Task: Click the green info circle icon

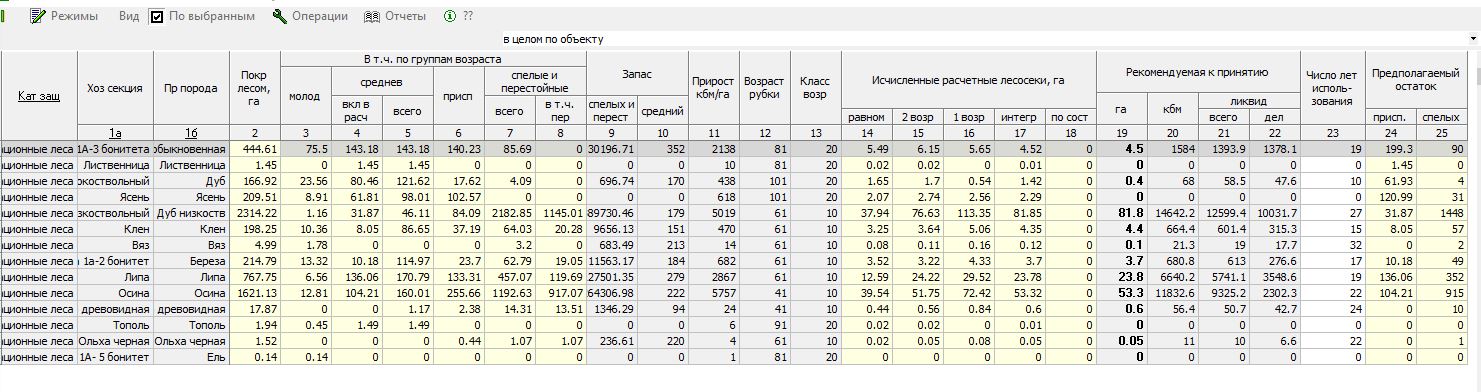Action: [x=450, y=16]
